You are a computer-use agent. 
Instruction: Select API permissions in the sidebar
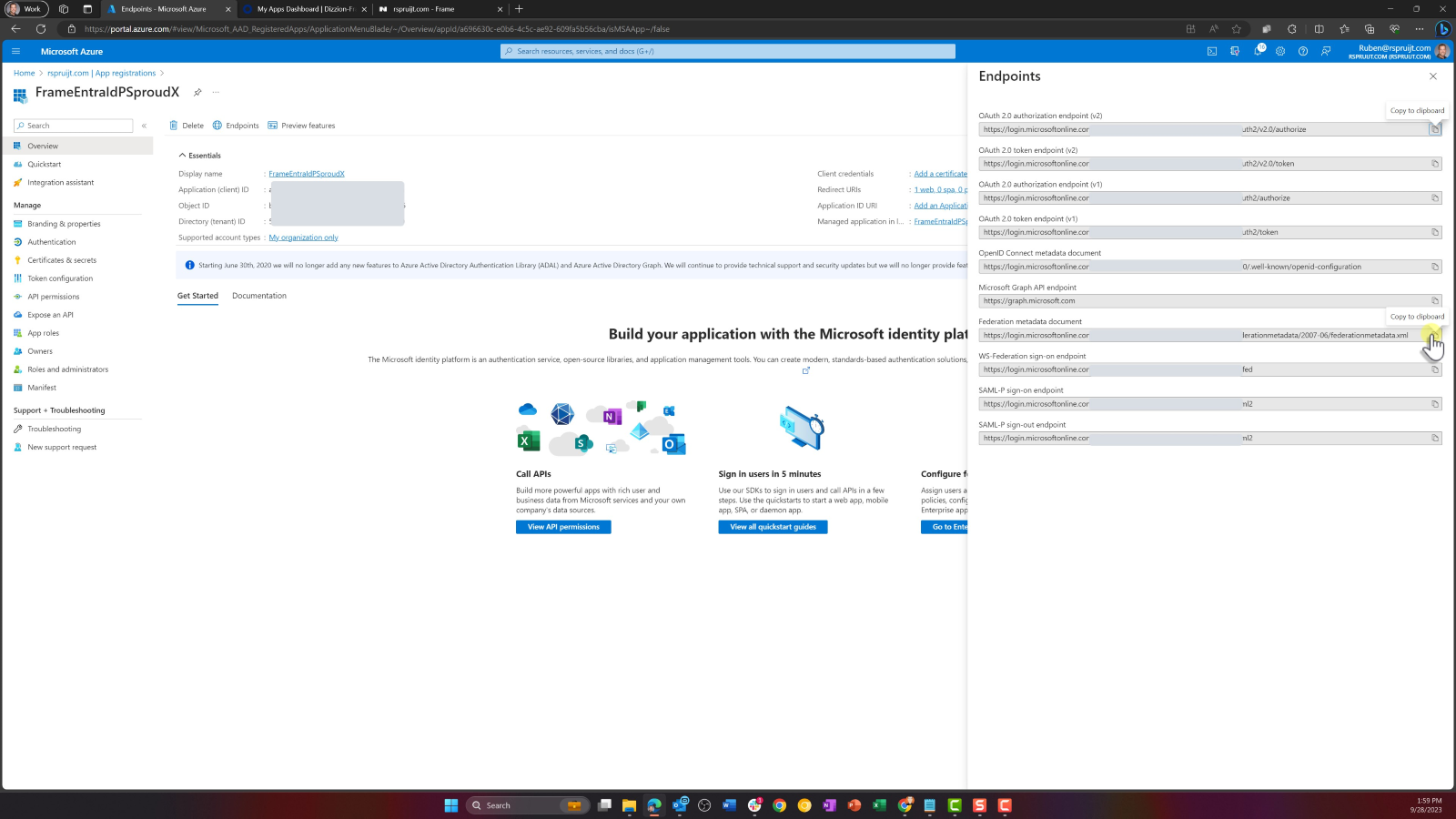point(53,297)
